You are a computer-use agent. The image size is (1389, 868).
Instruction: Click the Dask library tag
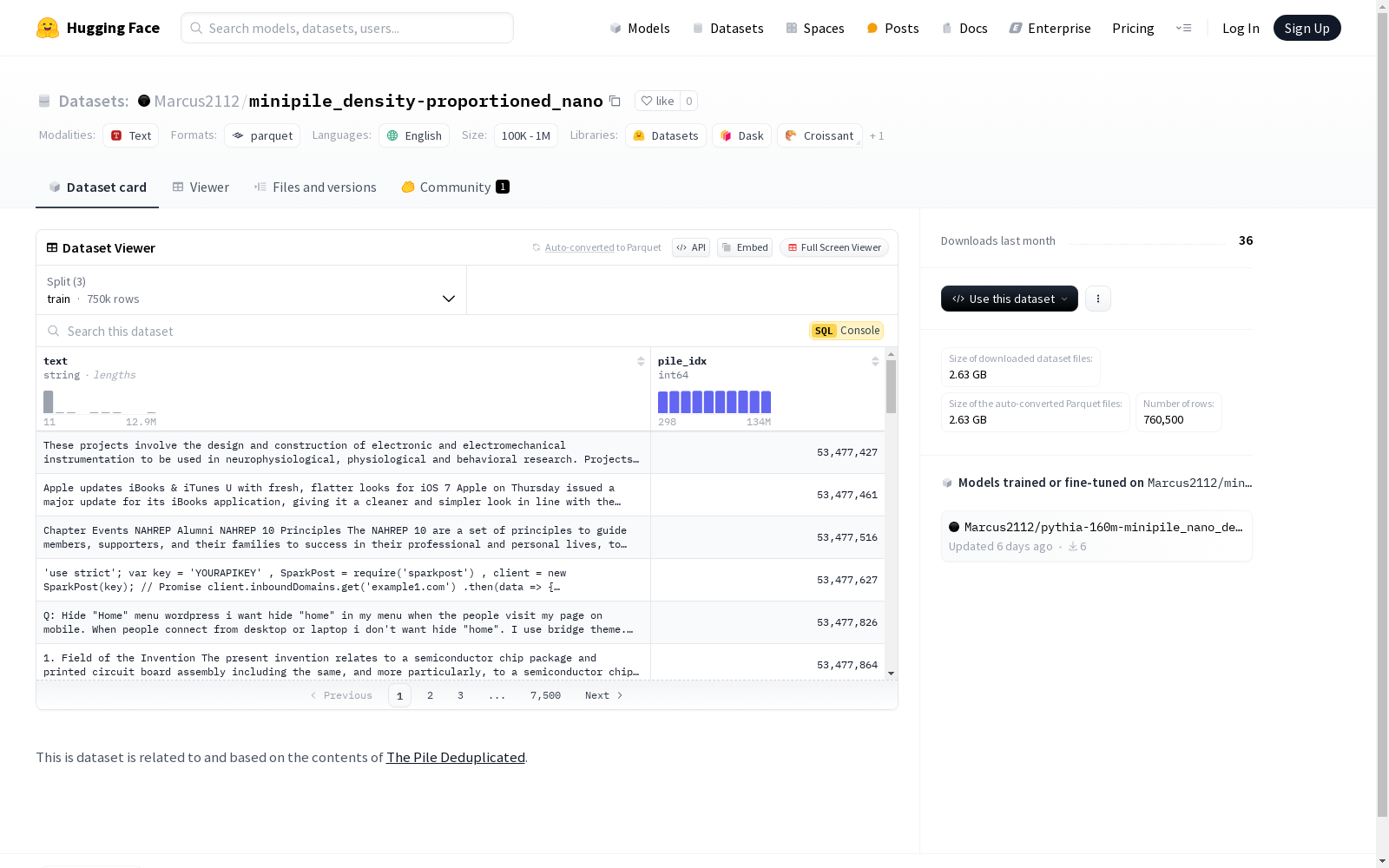[x=742, y=135]
